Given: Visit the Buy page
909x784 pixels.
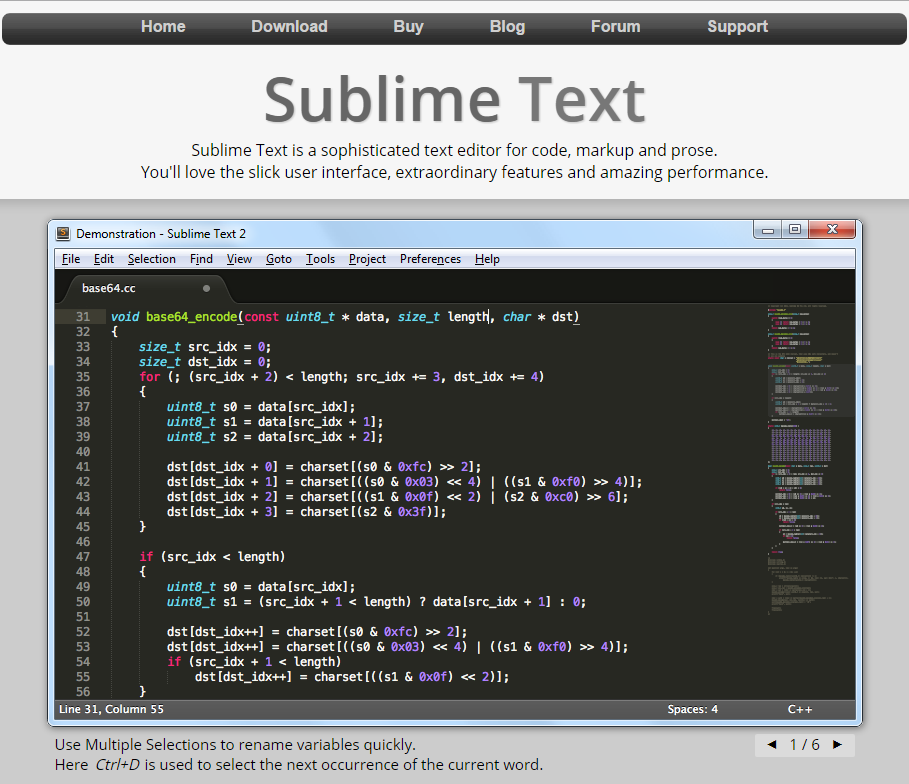Looking at the screenshot, I should (408, 27).
